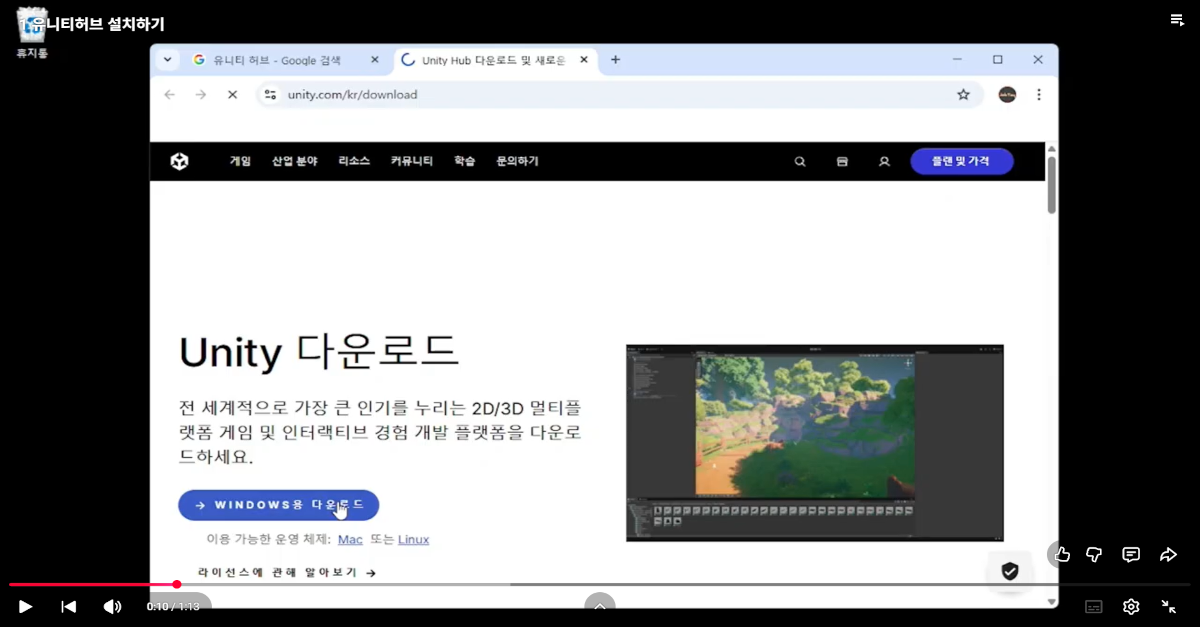This screenshot has height=627, width=1200.
Task: Minimize the Chrome window
Action: click(958, 60)
